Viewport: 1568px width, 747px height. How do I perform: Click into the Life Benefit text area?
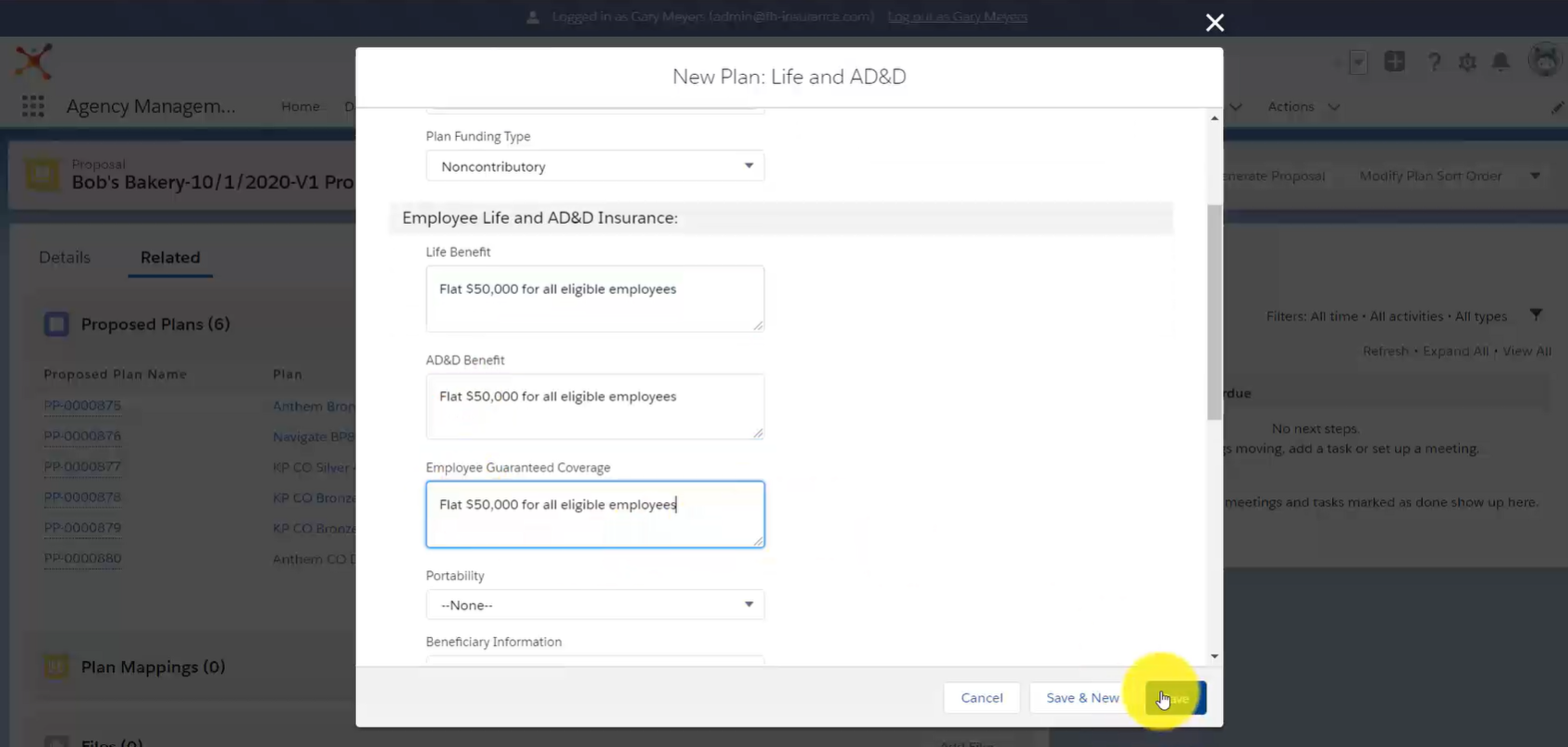click(x=595, y=299)
